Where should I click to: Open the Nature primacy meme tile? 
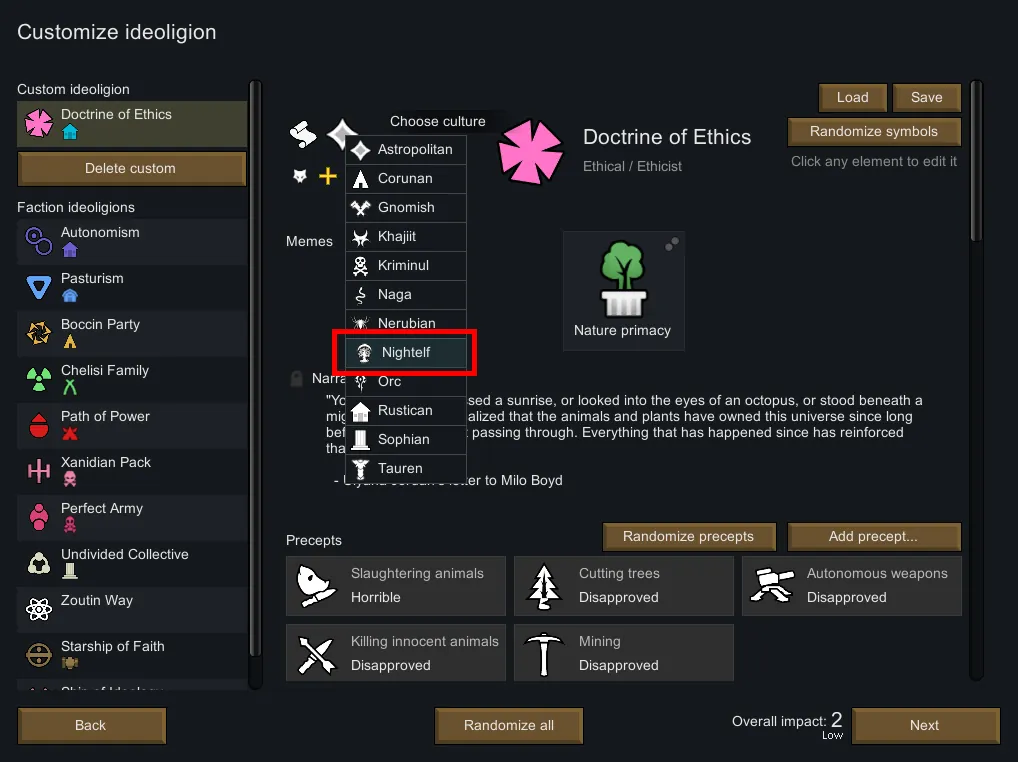tap(623, 291)
